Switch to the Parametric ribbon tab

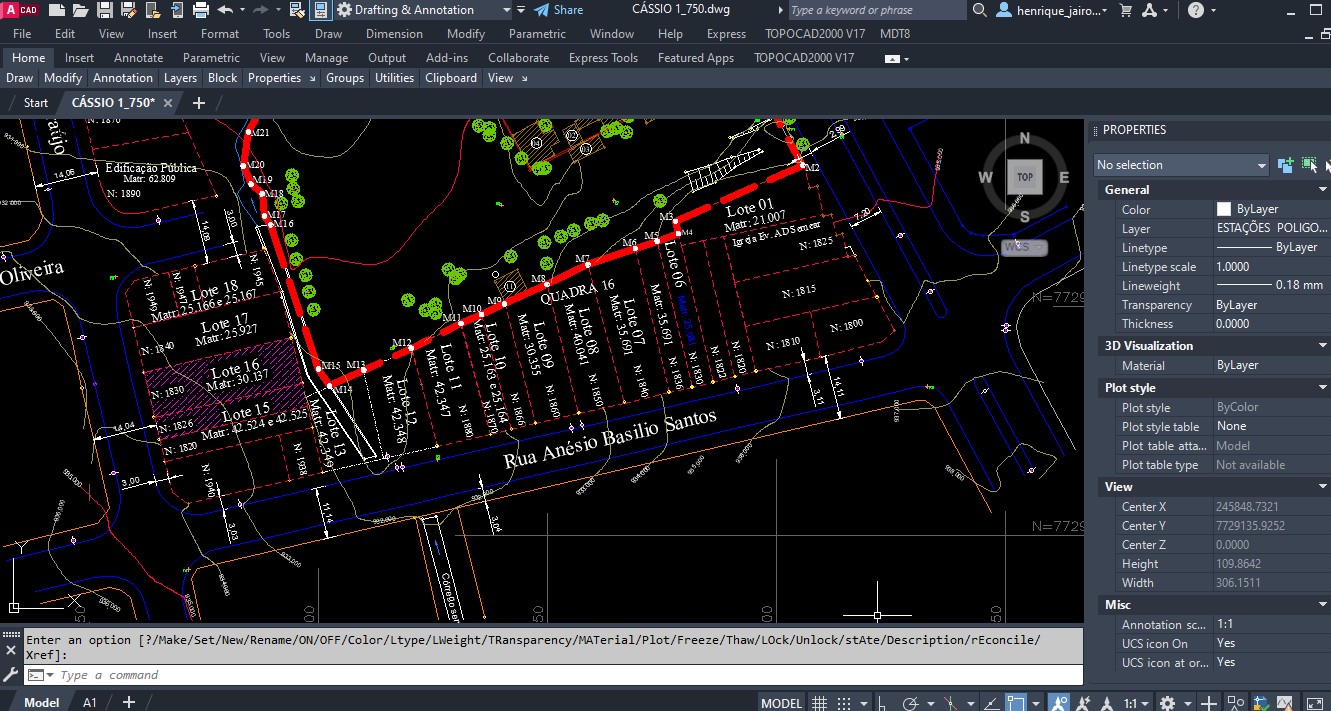(211, 57)
